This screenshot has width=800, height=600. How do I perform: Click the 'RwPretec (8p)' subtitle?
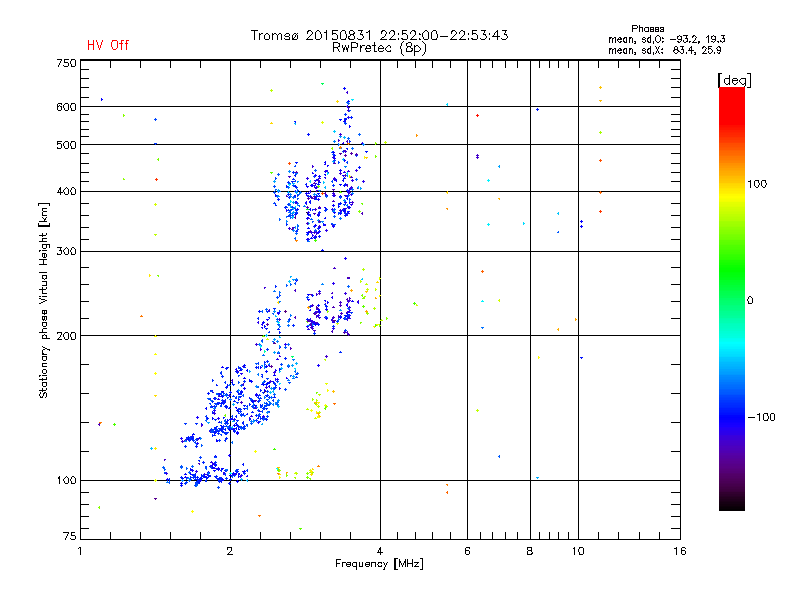379,48
